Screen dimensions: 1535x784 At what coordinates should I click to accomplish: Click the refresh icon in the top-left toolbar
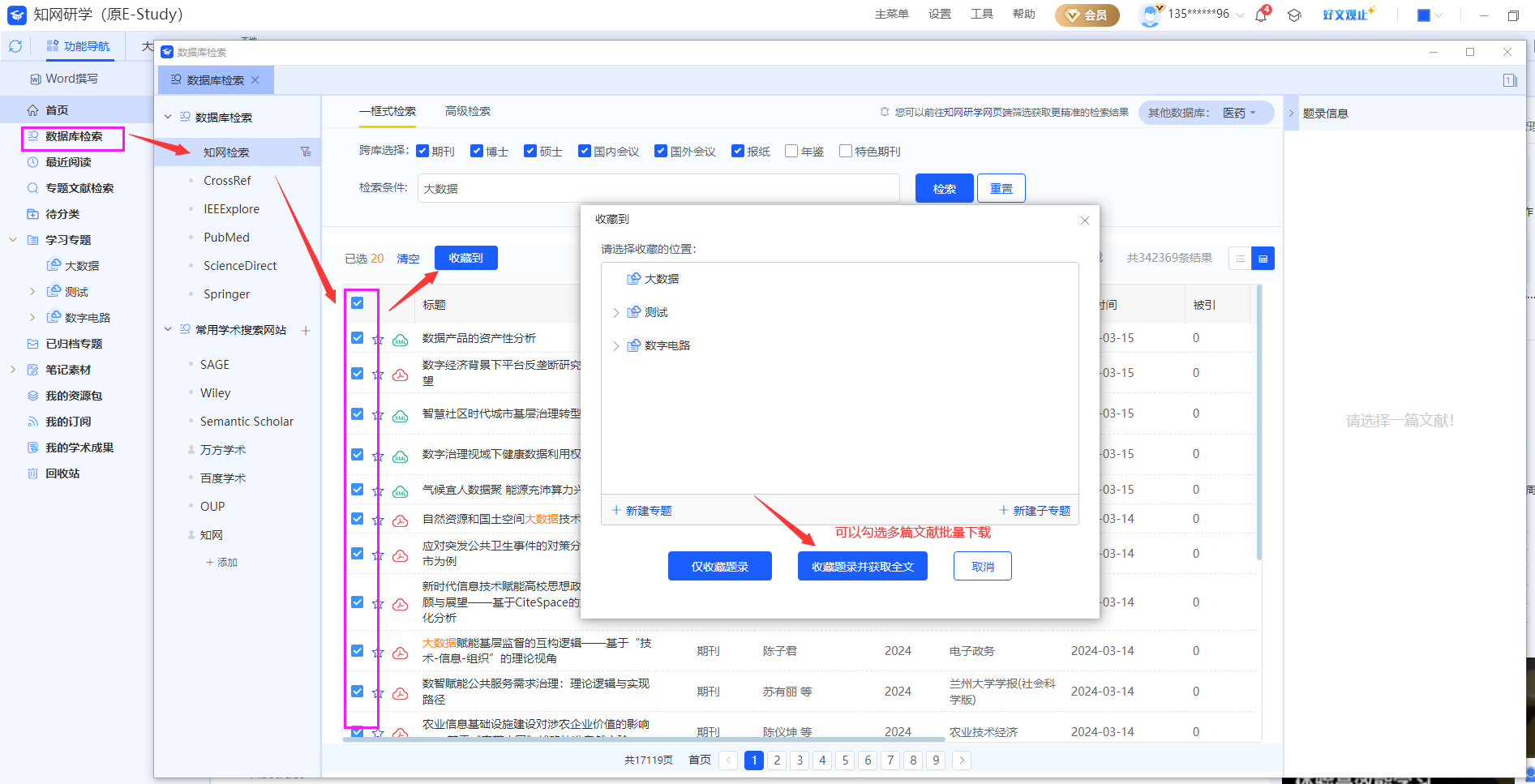15,46
